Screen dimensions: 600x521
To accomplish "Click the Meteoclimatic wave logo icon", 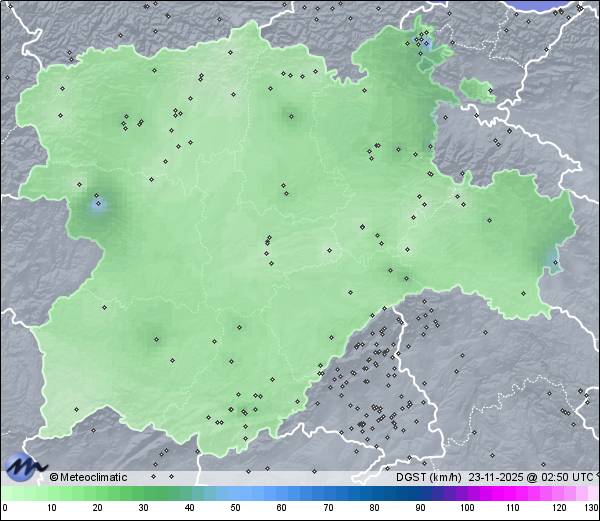I will point(25,467).
